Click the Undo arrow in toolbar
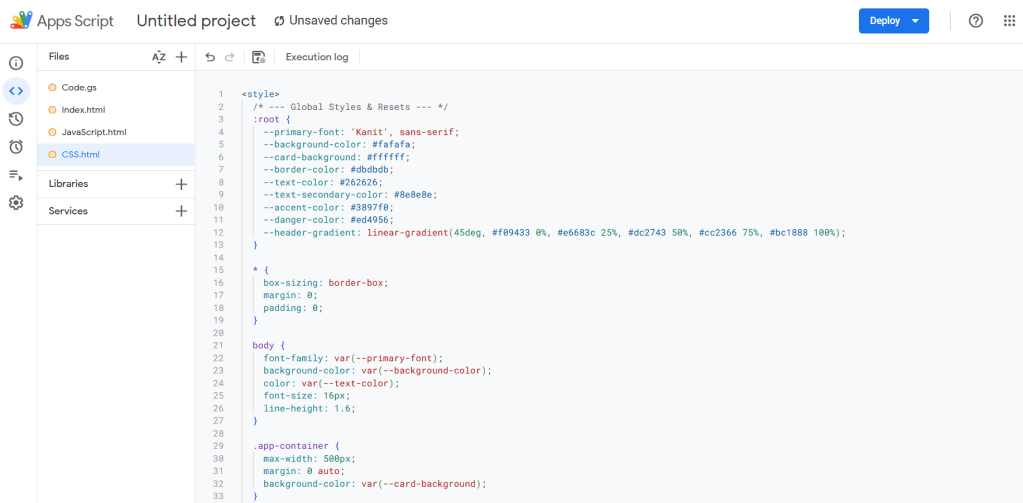Viewport: 1023px width, 503px height. tap(210, 57)
